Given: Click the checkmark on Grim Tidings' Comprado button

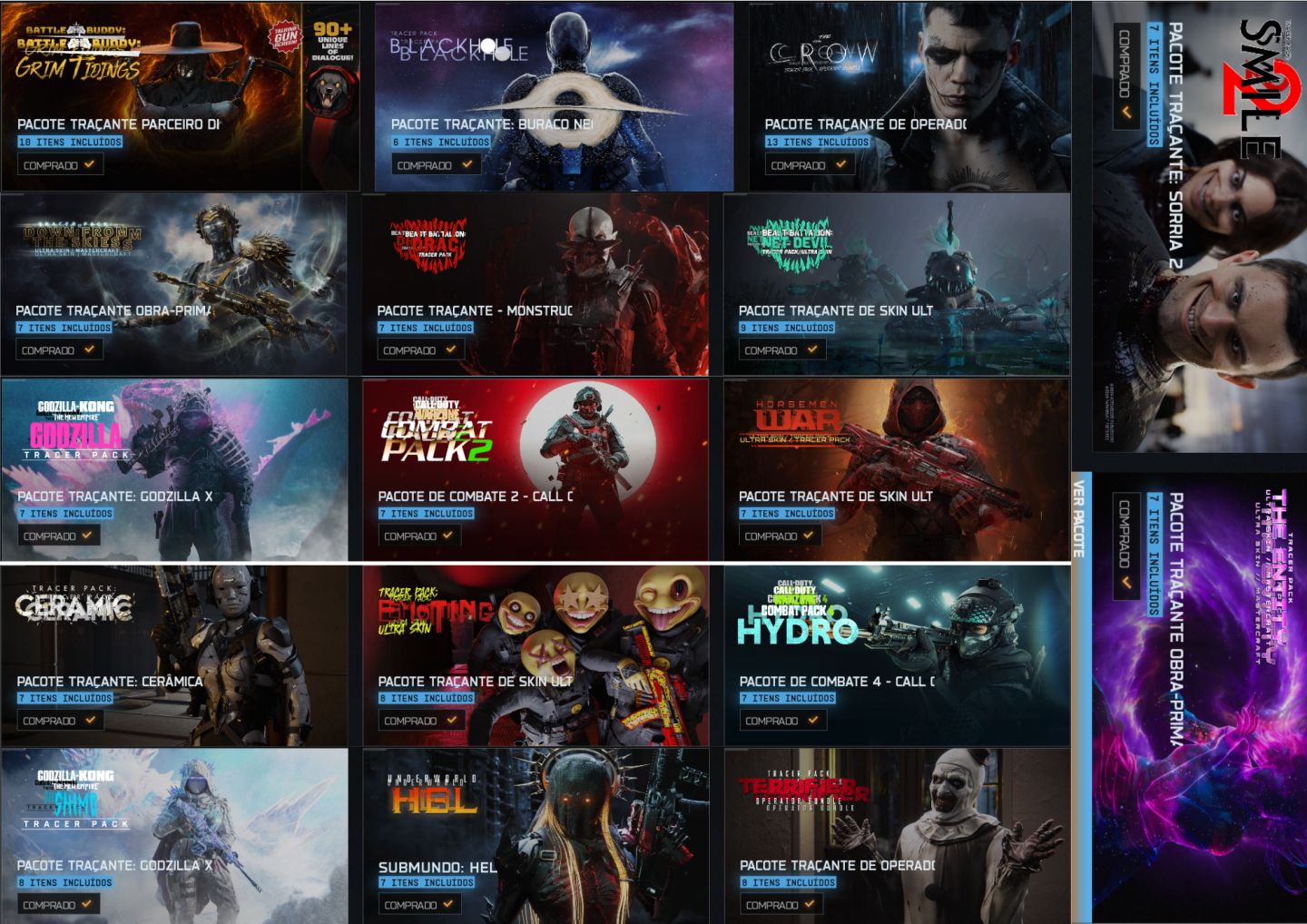Looking at the screenshot, I should point(89,164).
